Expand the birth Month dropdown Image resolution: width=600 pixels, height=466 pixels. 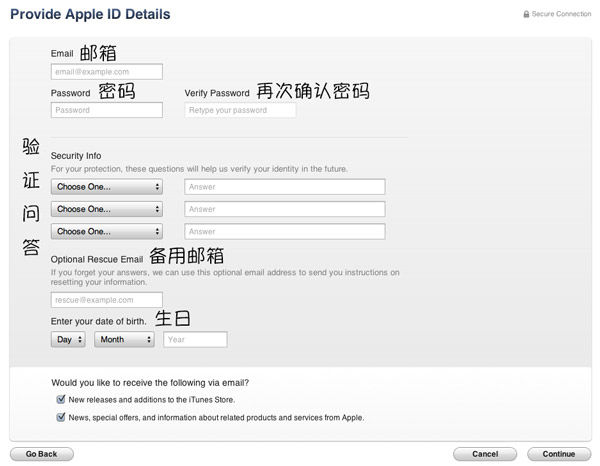(x=124, y=340)
